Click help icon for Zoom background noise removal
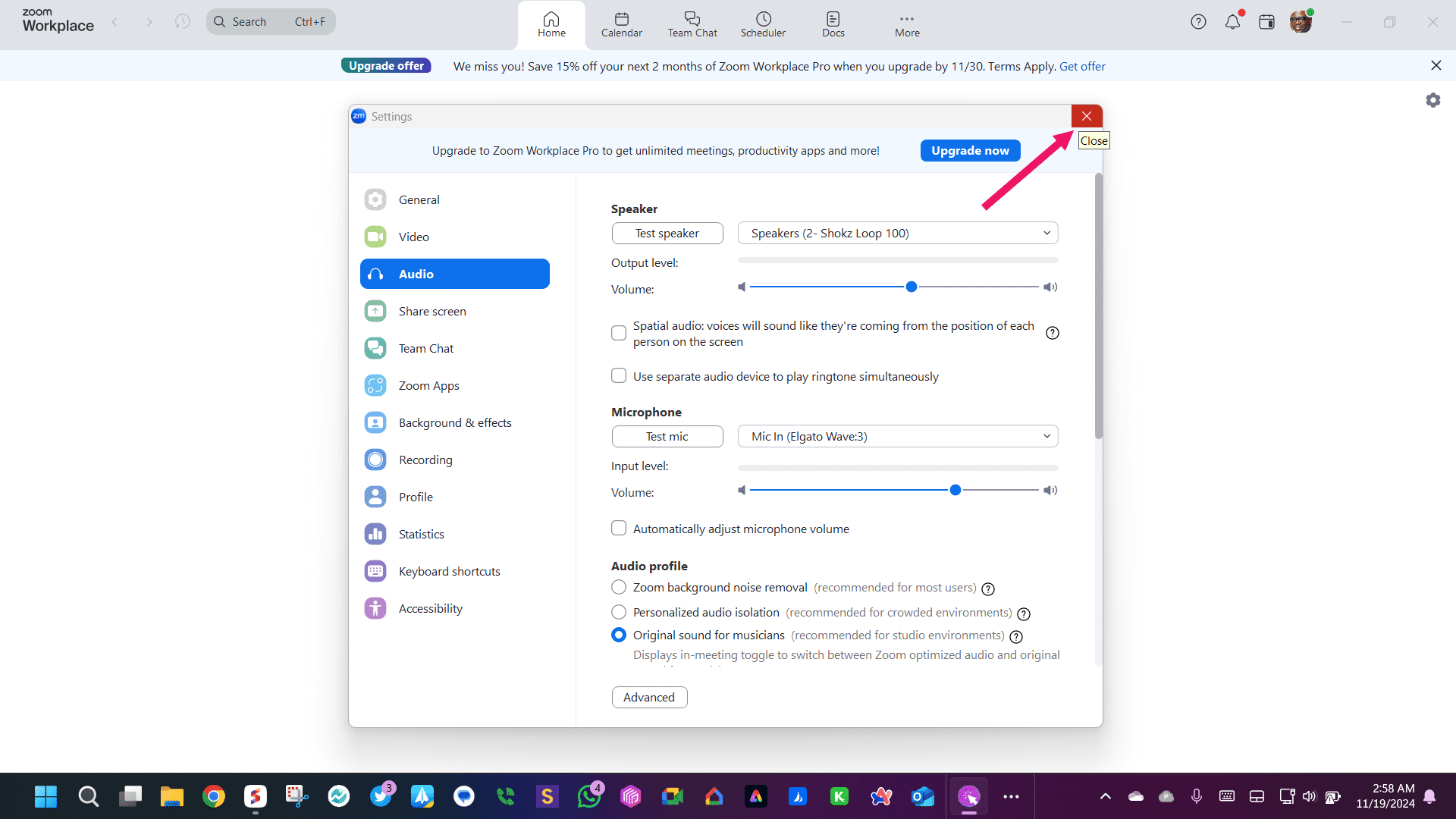 [x=988, y=588]
